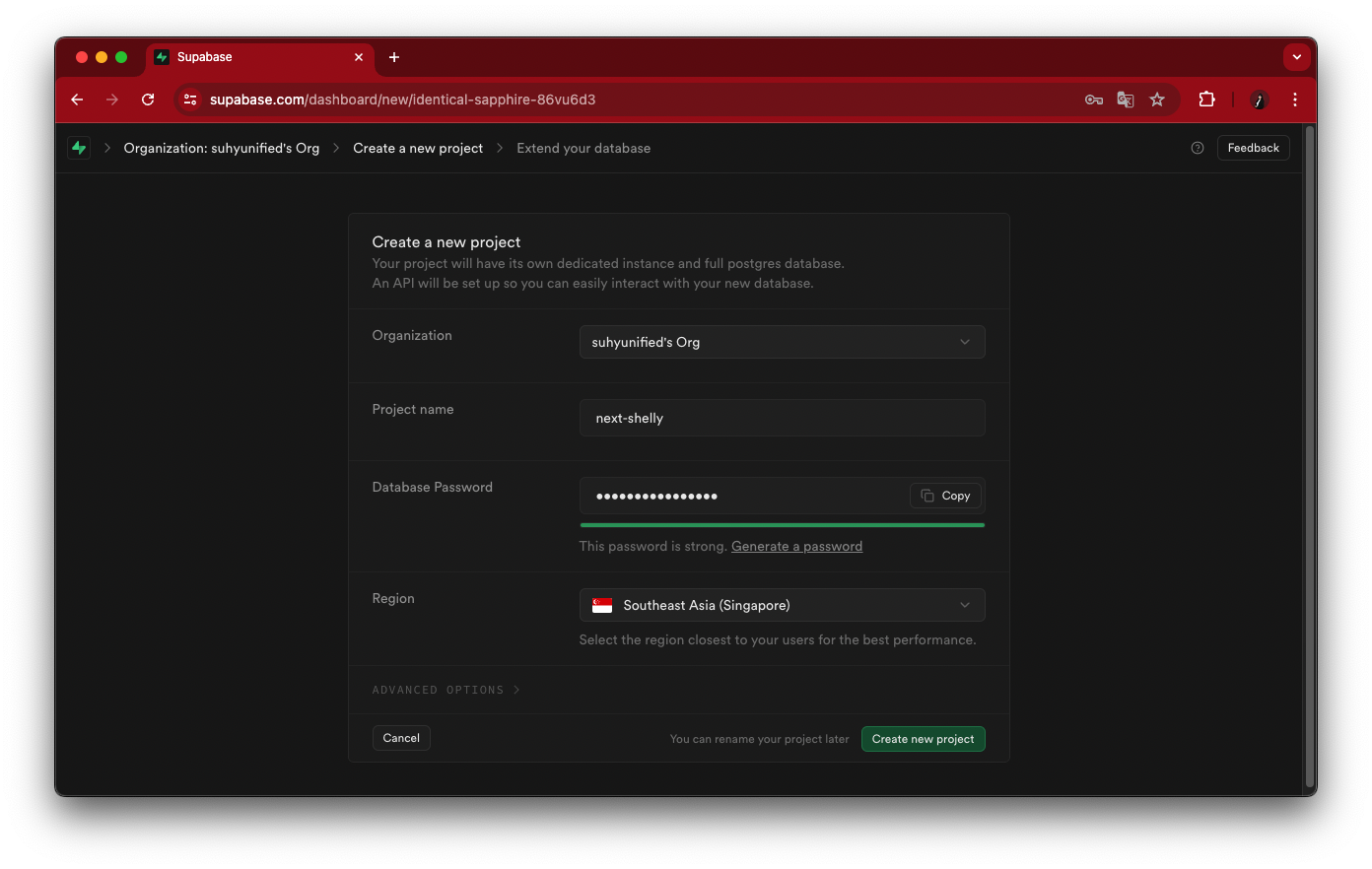The height and width of the screenshot is (869, 1372).
Task: Click the saved passwords key icon
Action: coord(1094,100)
